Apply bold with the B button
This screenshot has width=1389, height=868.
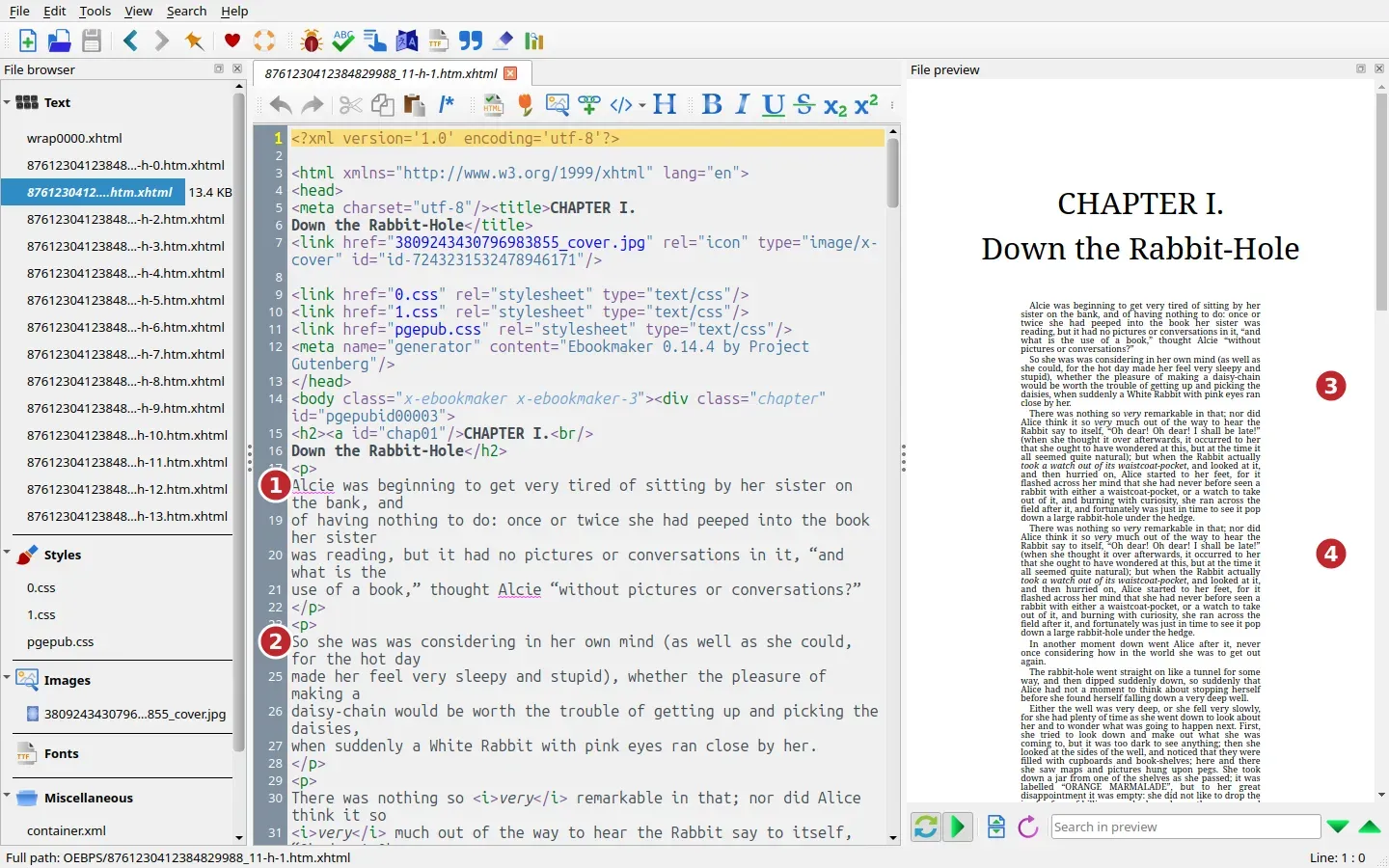pos(712,105)
